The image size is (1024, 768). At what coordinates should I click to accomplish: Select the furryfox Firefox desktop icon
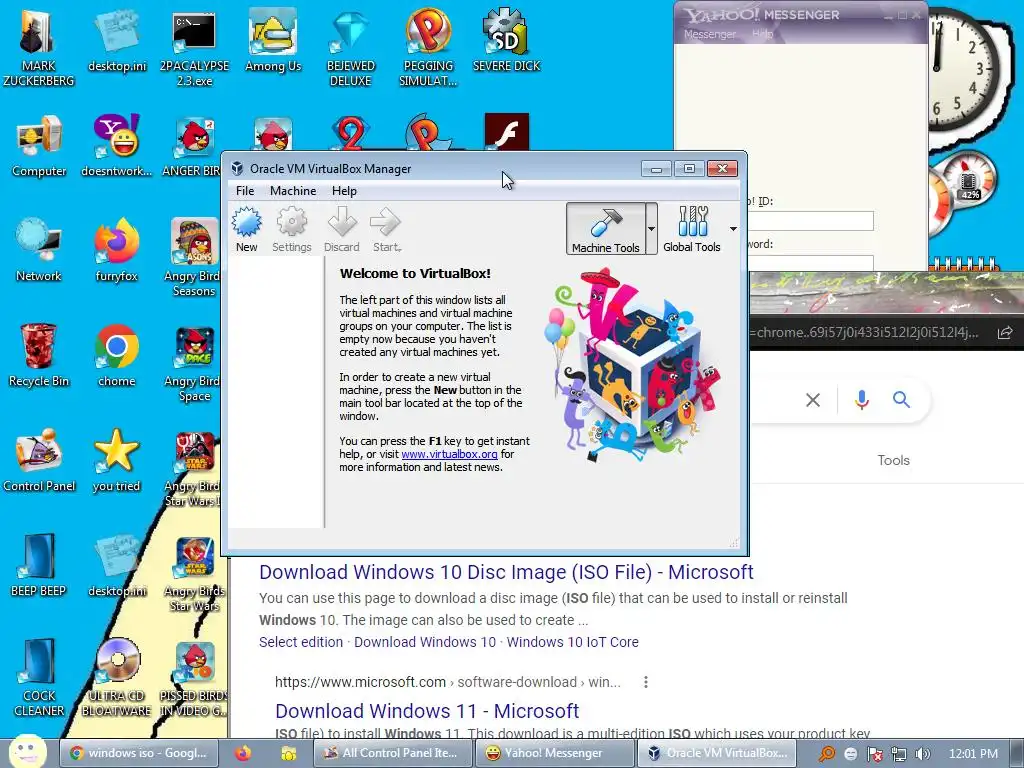pos(117,251)
